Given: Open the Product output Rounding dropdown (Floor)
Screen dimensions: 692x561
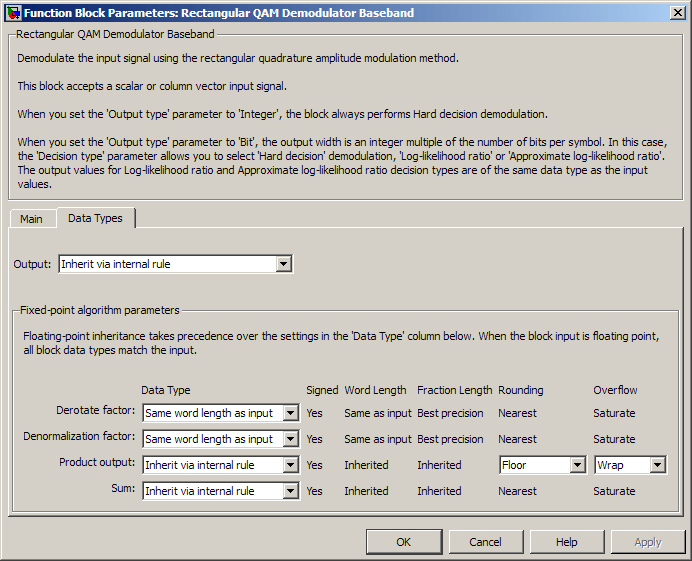Looking at the screenshot, I should [543, 465].
